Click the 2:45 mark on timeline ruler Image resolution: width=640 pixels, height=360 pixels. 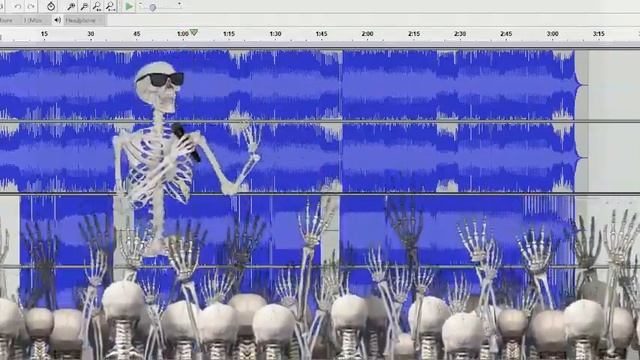[x=506, y=34]
